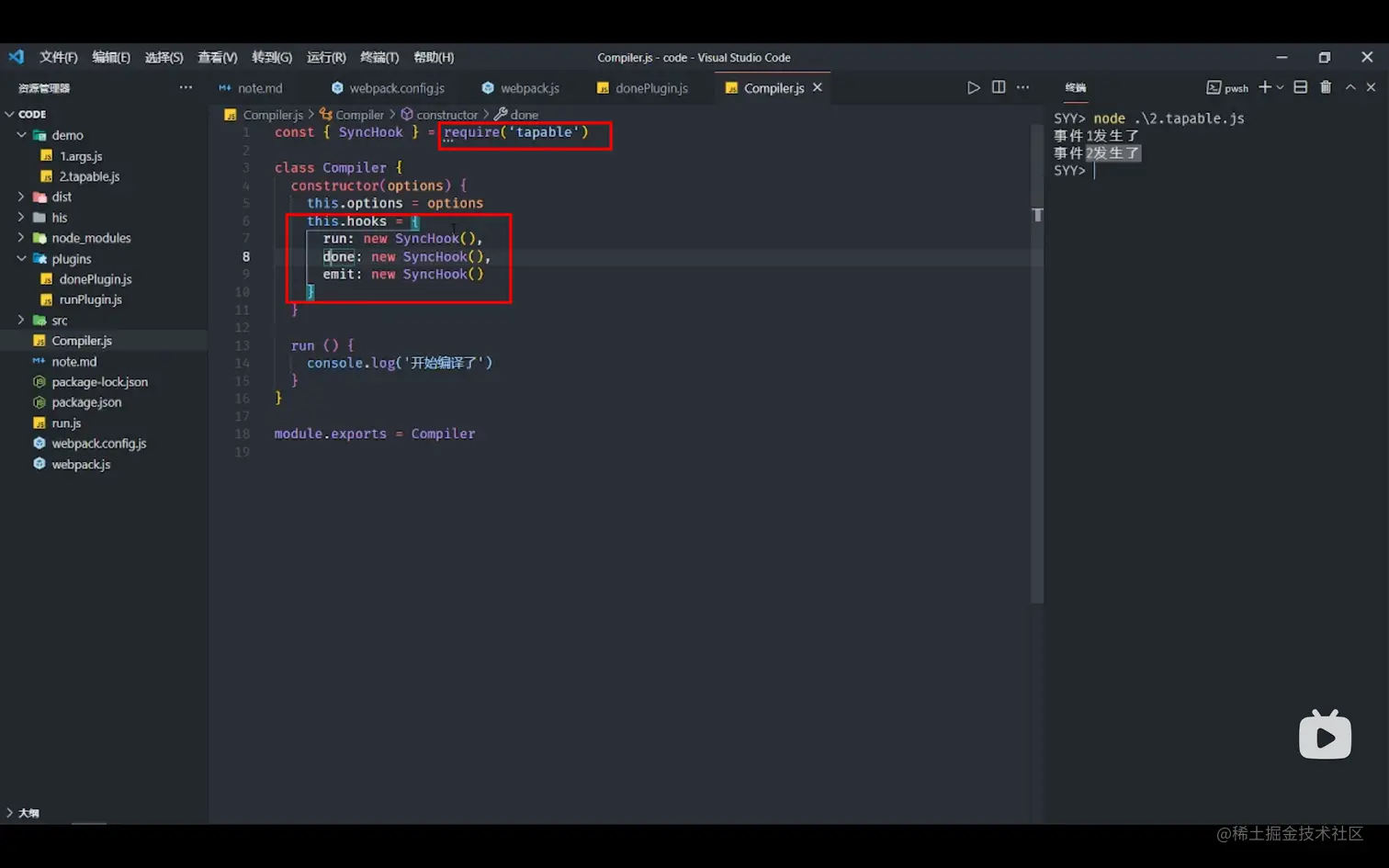Click constructor in the breadcrumb

coord(446,115)
